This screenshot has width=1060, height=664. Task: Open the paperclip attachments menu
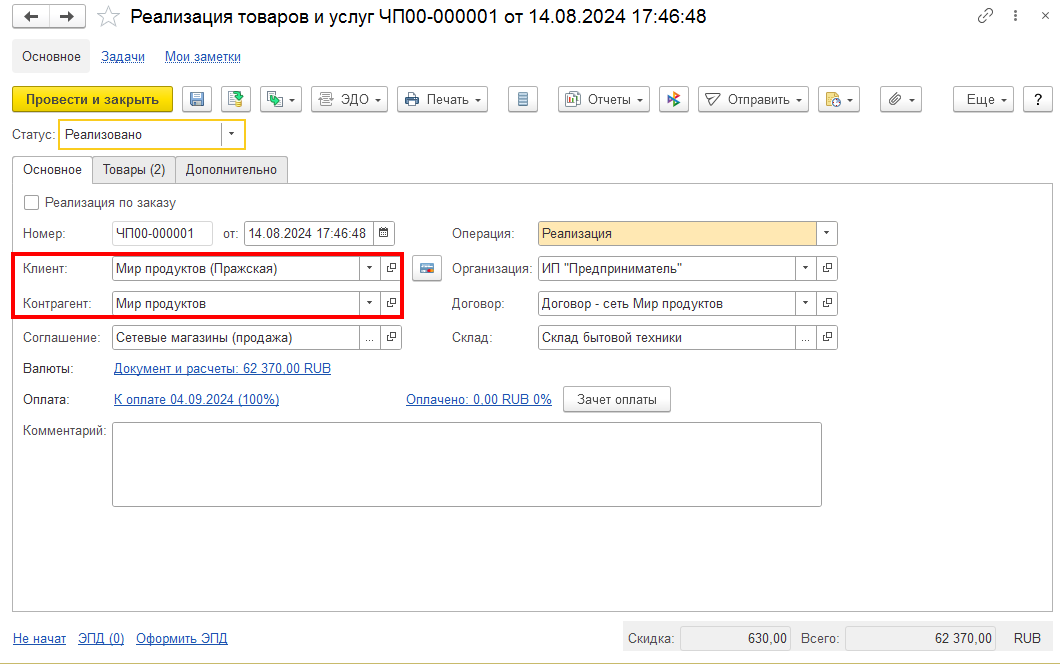tap(900, 99)
